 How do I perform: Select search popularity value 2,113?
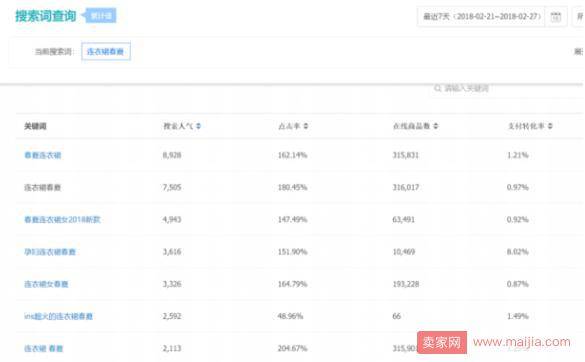coord(172,349)
